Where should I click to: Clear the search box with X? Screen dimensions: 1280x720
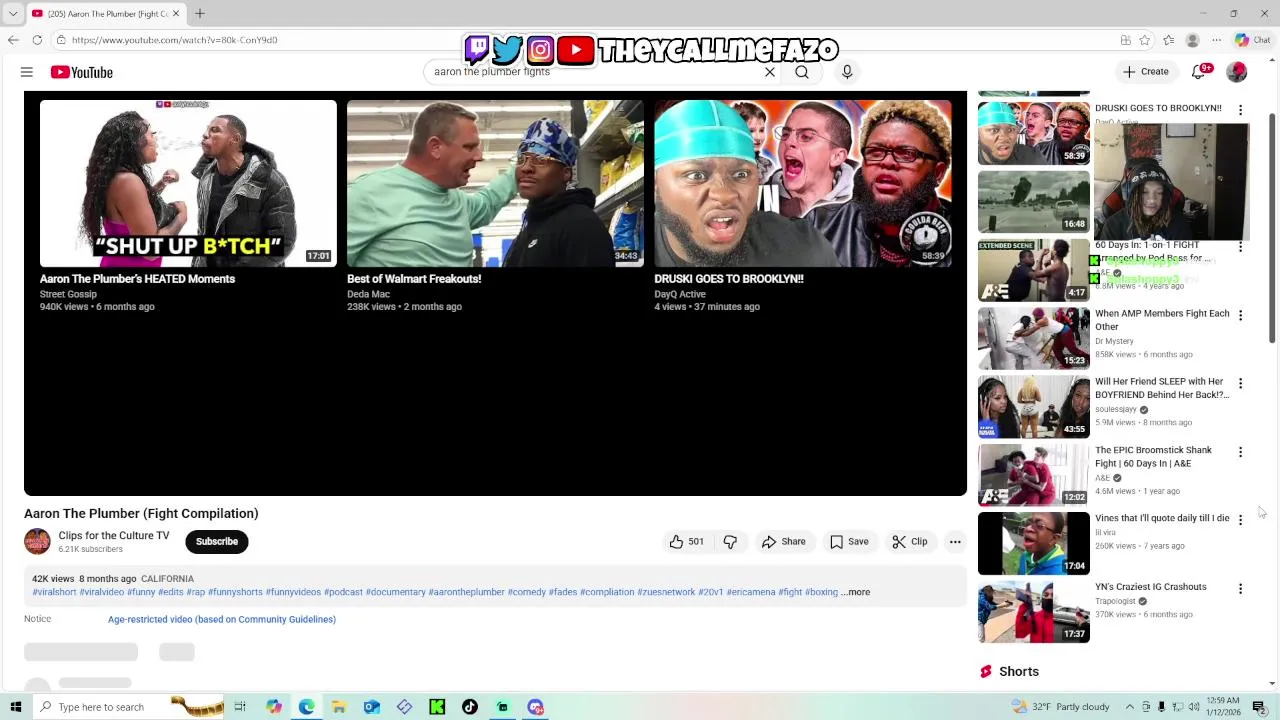click(x=770, y=72)
